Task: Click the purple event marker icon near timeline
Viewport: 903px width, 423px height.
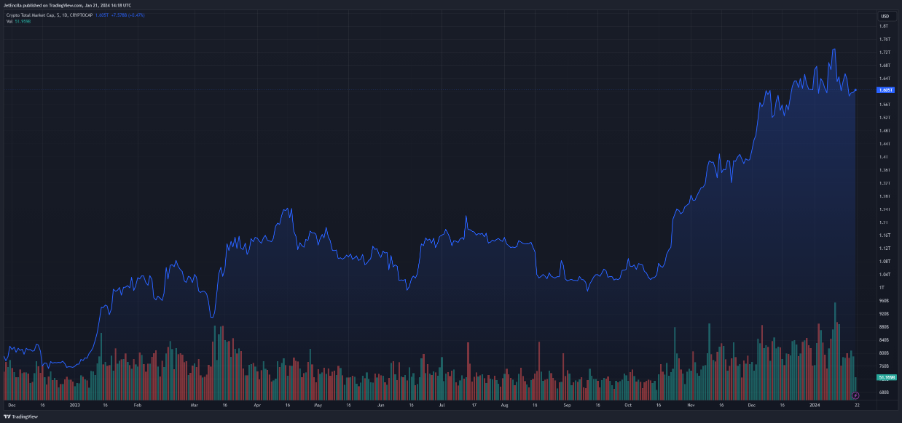Action: click(856, 395)
